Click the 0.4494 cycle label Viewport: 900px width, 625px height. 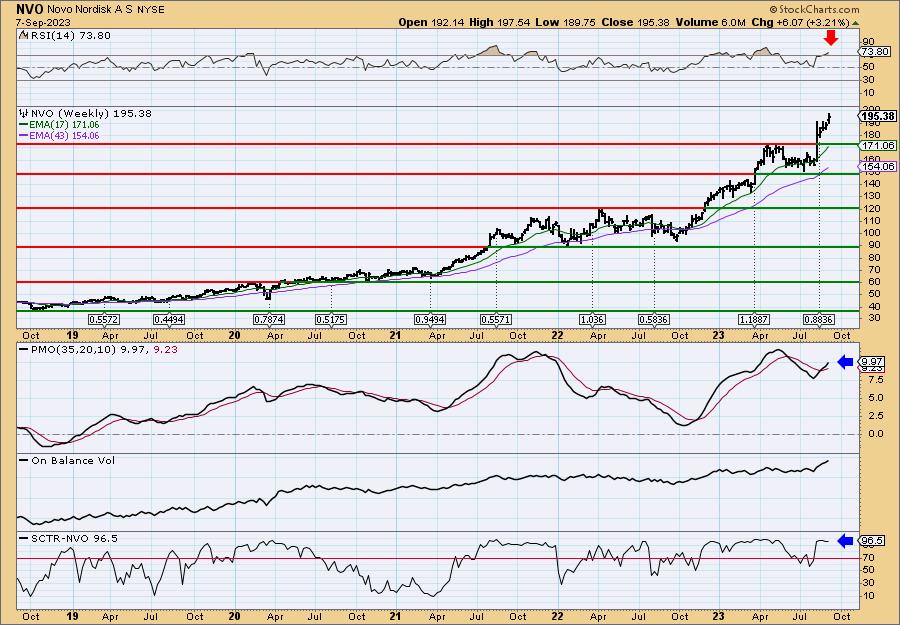169,319
